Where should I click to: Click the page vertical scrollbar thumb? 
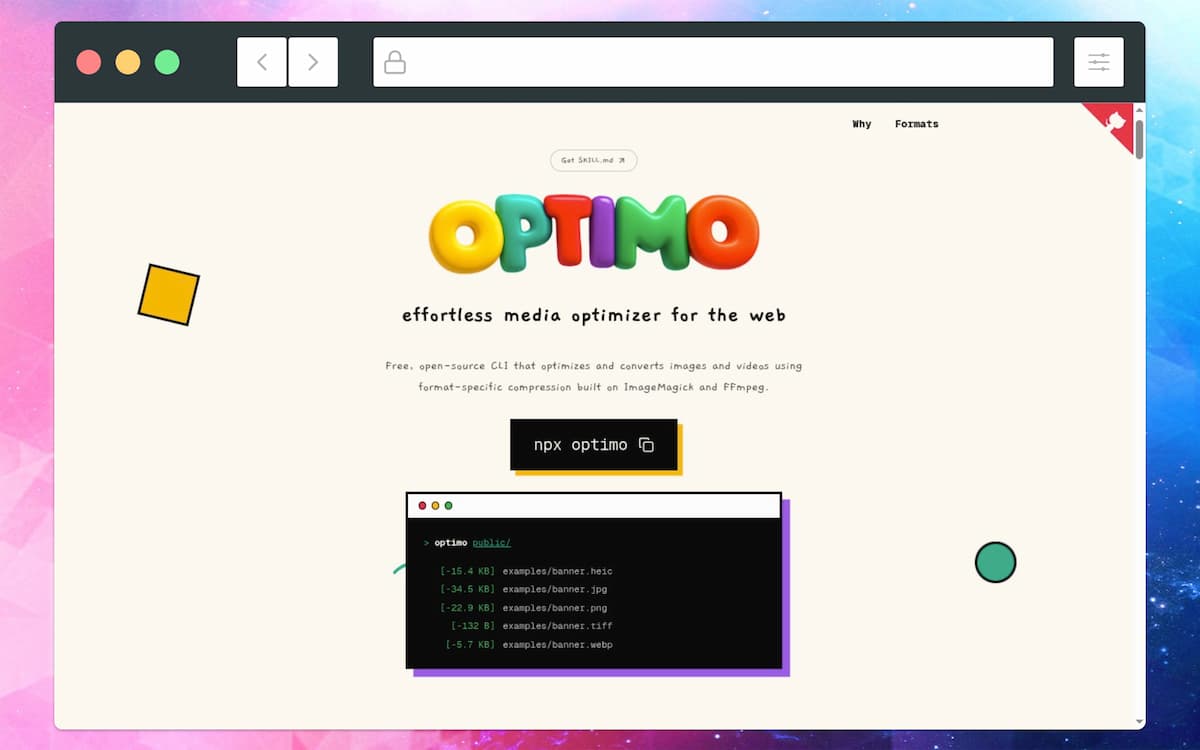tap(1139, 138)
